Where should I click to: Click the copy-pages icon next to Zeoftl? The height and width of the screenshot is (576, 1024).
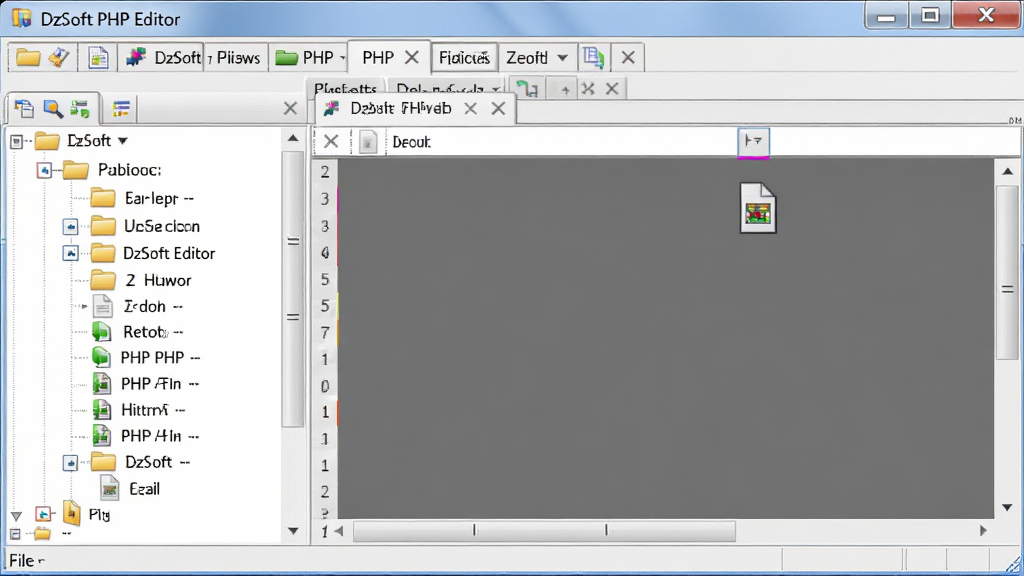(593, 57)
